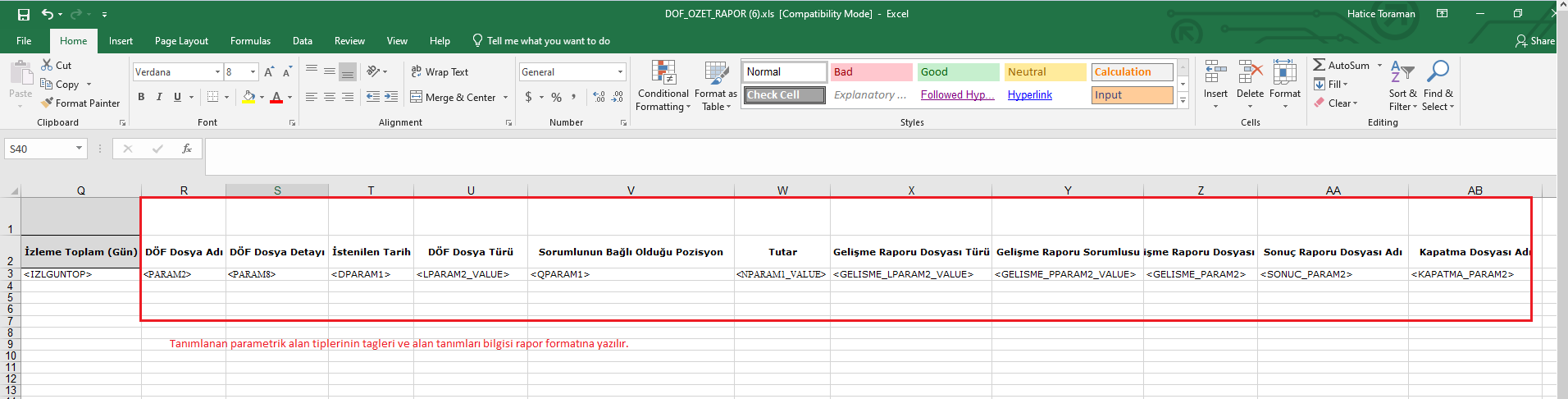Switch to Page Layout tab

point(181,41)
